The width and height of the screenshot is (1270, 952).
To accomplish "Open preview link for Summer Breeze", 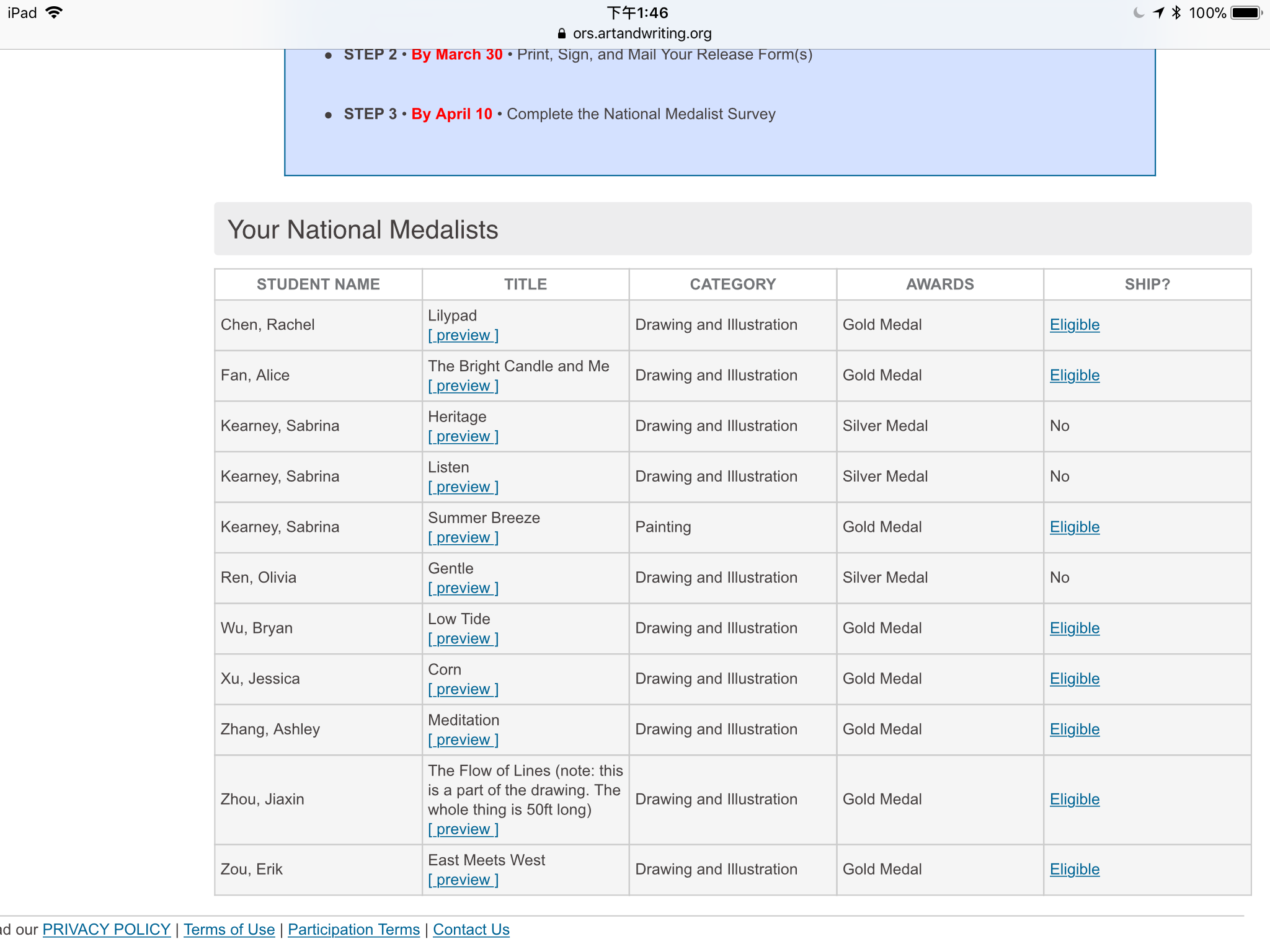I will (463, 538).
